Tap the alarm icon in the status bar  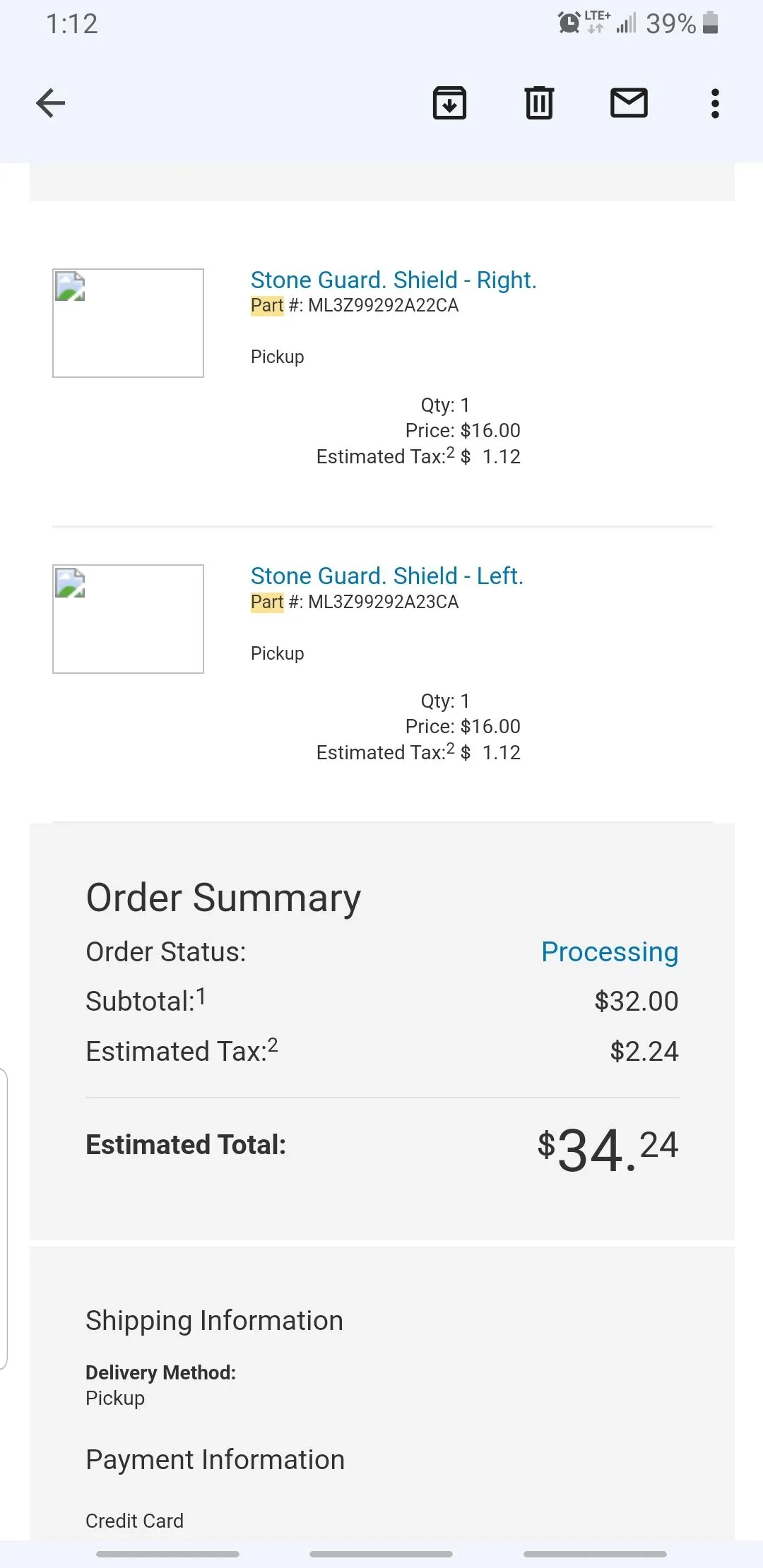[x=569, y=23]
